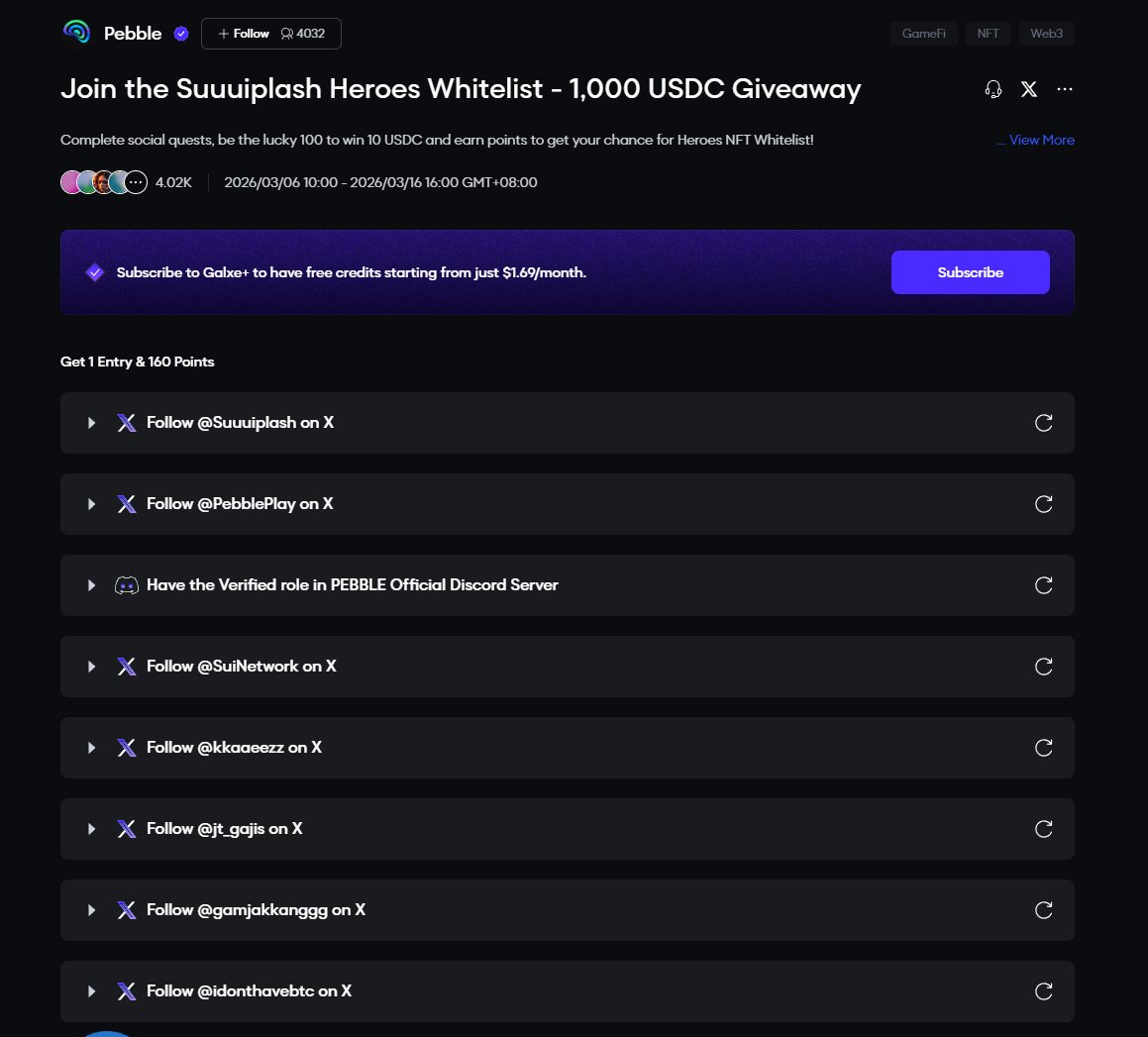The image size is (1148, 1037).
Task: Follow the Pebble space
Action: tap(244, 34)
